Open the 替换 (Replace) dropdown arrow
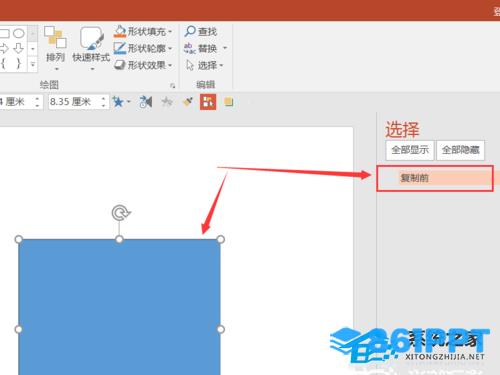This screenshot has width=500, height=375. 225,48
